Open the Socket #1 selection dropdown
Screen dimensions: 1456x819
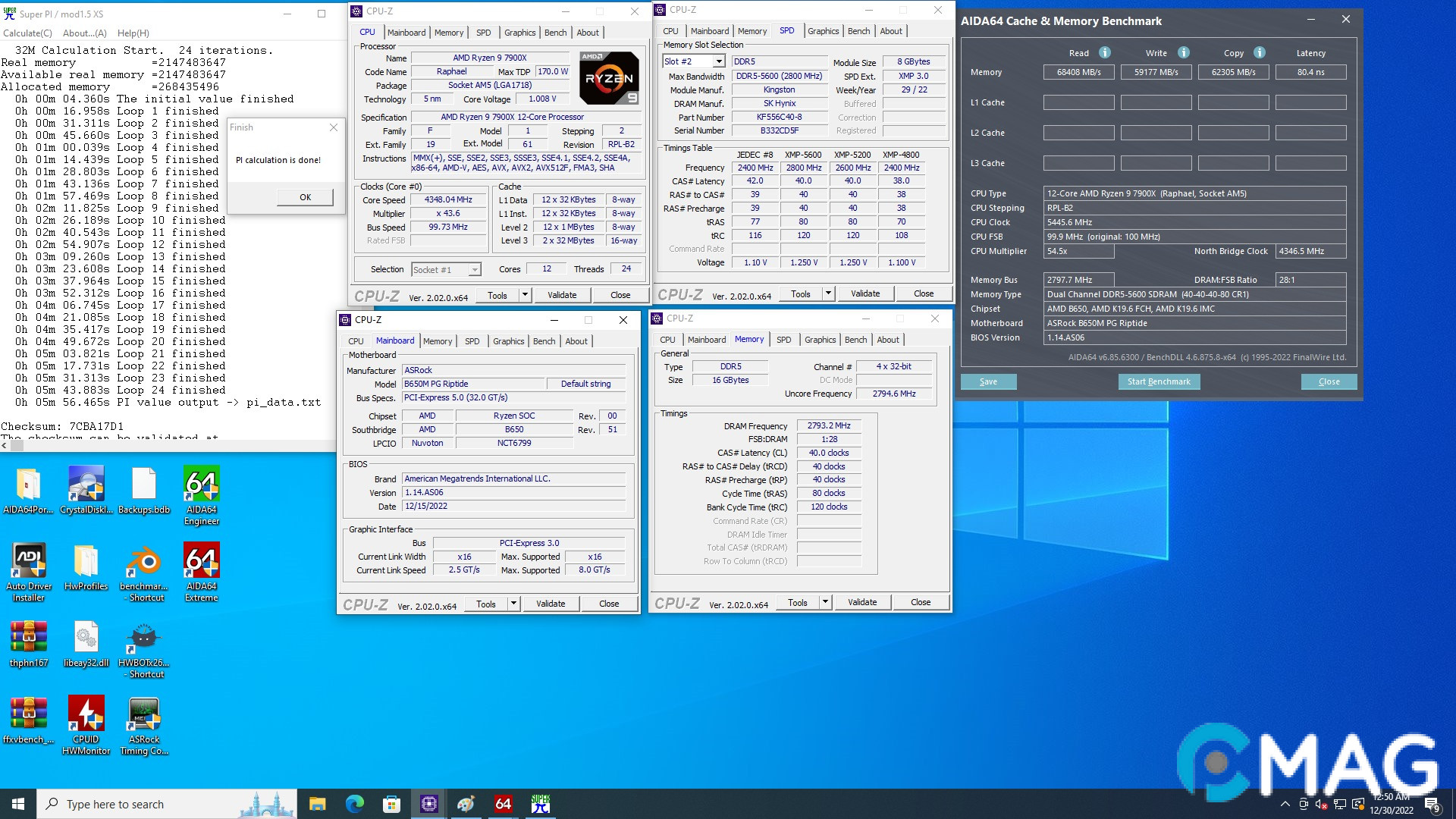(x=474, y=269)
